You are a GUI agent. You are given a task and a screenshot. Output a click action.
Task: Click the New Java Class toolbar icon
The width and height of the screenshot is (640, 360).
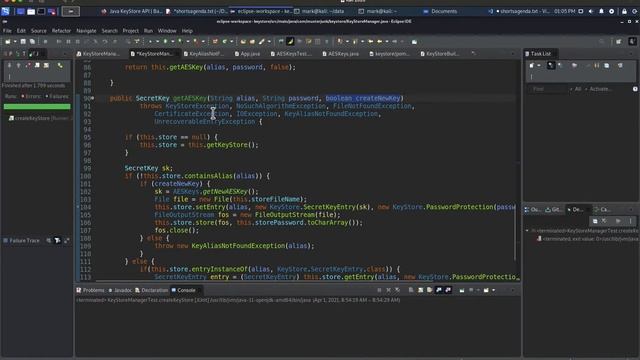coord(225,41)
